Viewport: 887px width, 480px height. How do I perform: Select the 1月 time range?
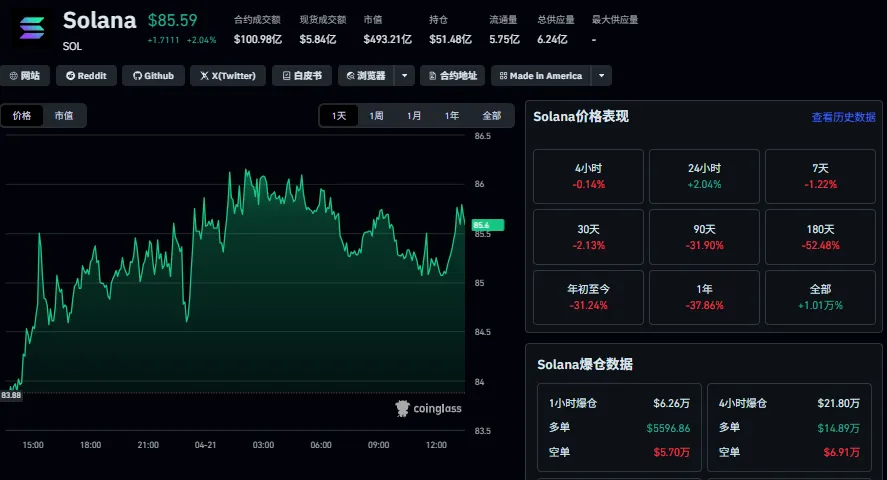tap(414, 115)
